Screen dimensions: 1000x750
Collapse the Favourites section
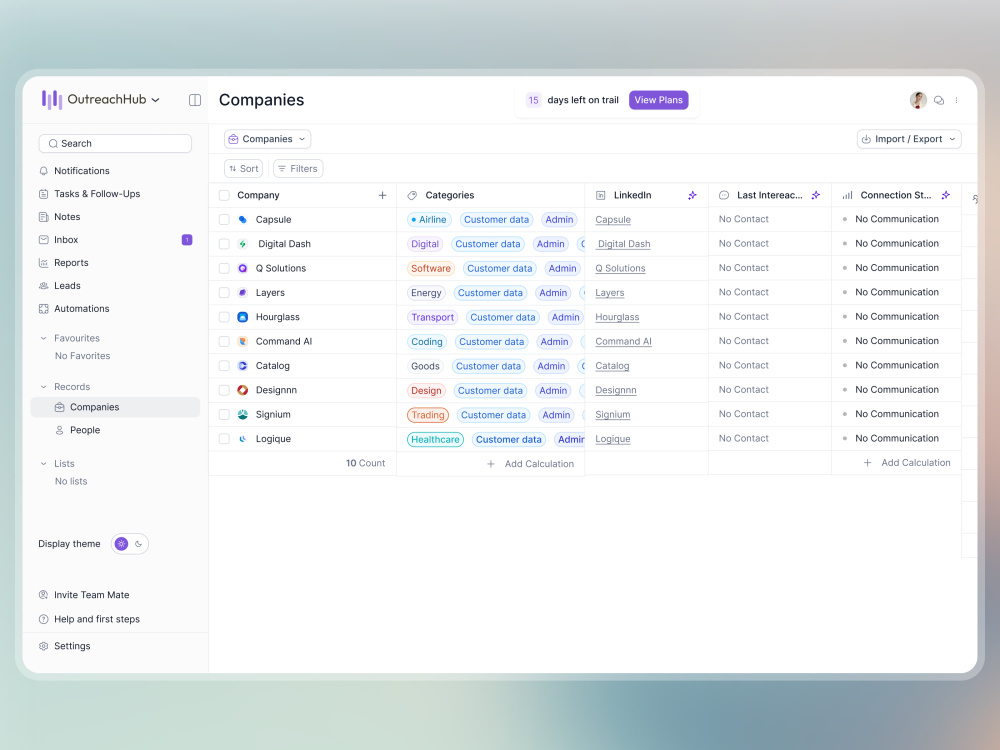point(43,338)
